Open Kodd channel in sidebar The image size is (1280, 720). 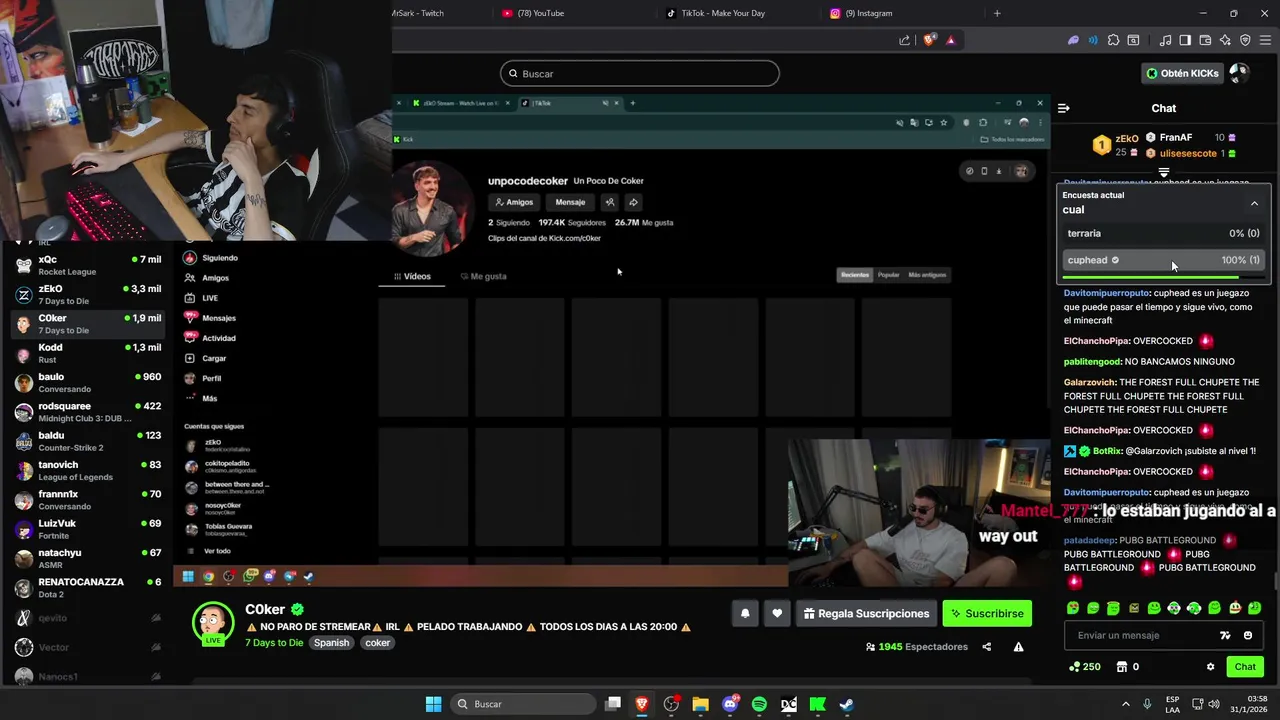[x=88, y=353]
